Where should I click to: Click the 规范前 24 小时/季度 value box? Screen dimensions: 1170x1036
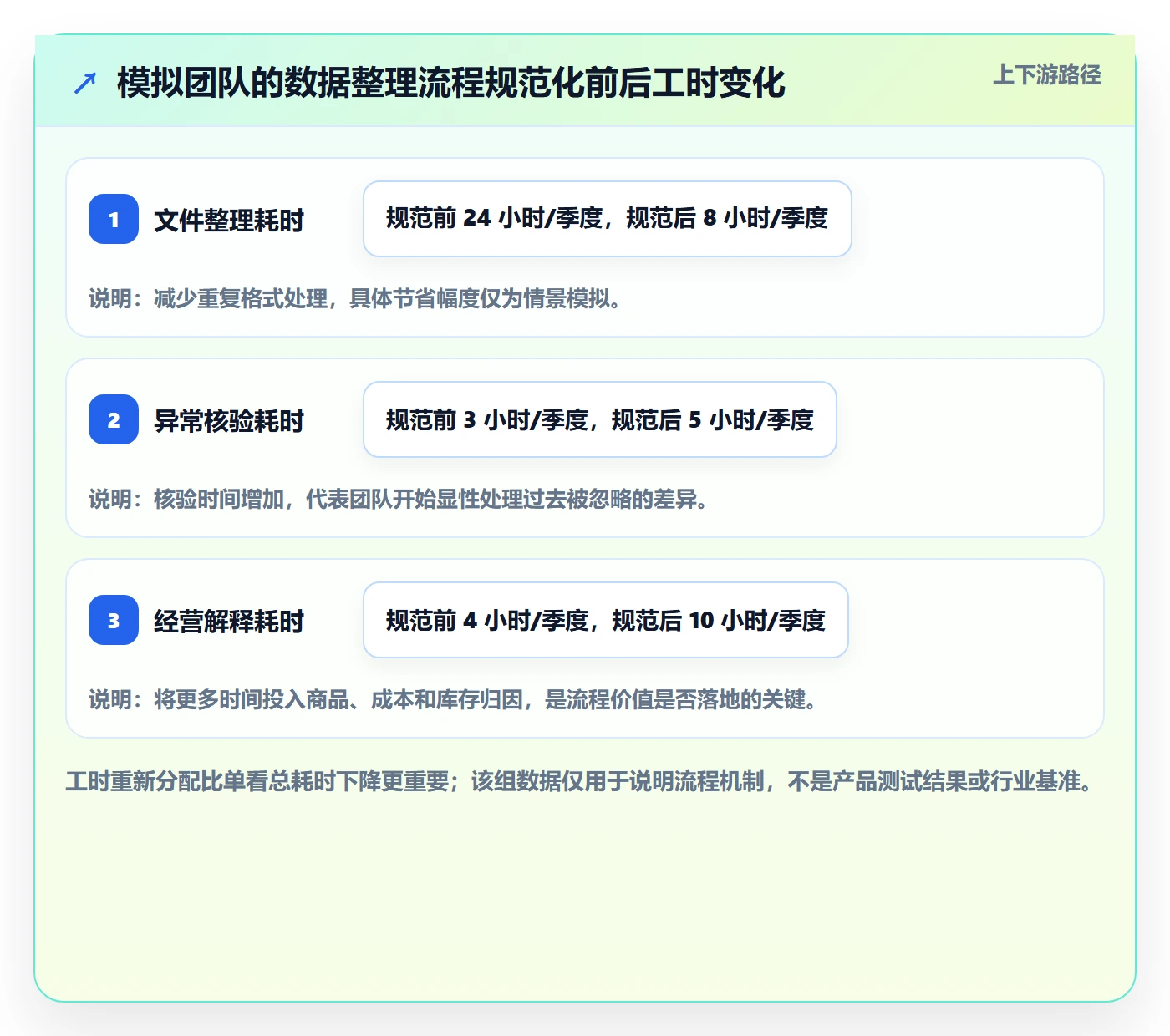tap(608, 219)
